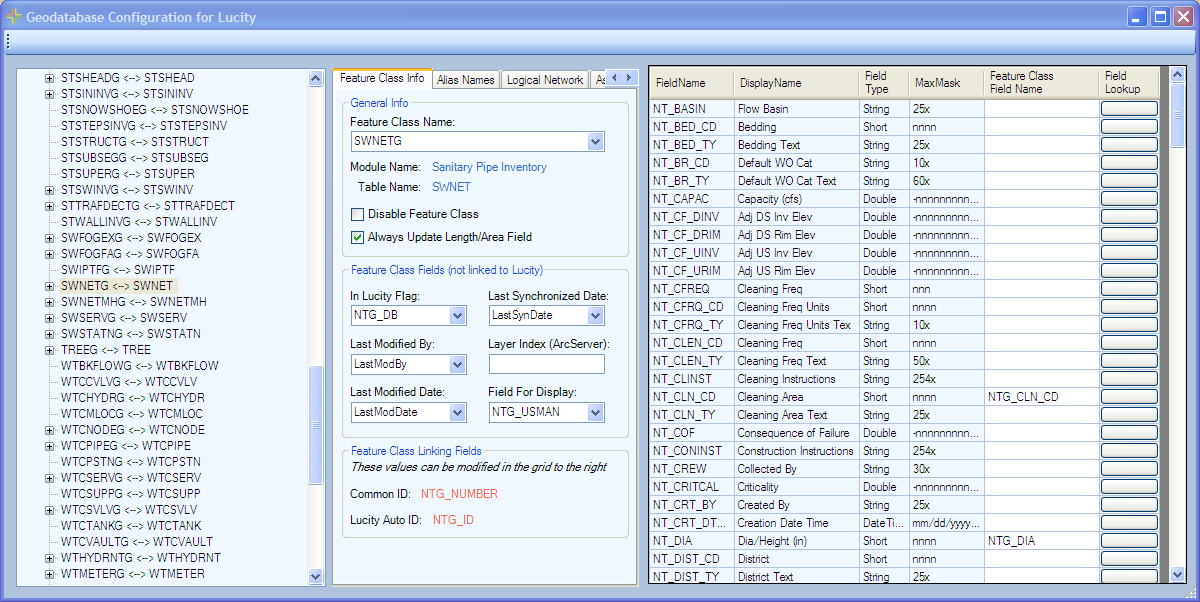
Task: Sort by FieldName column header
Action: point(691,83)
